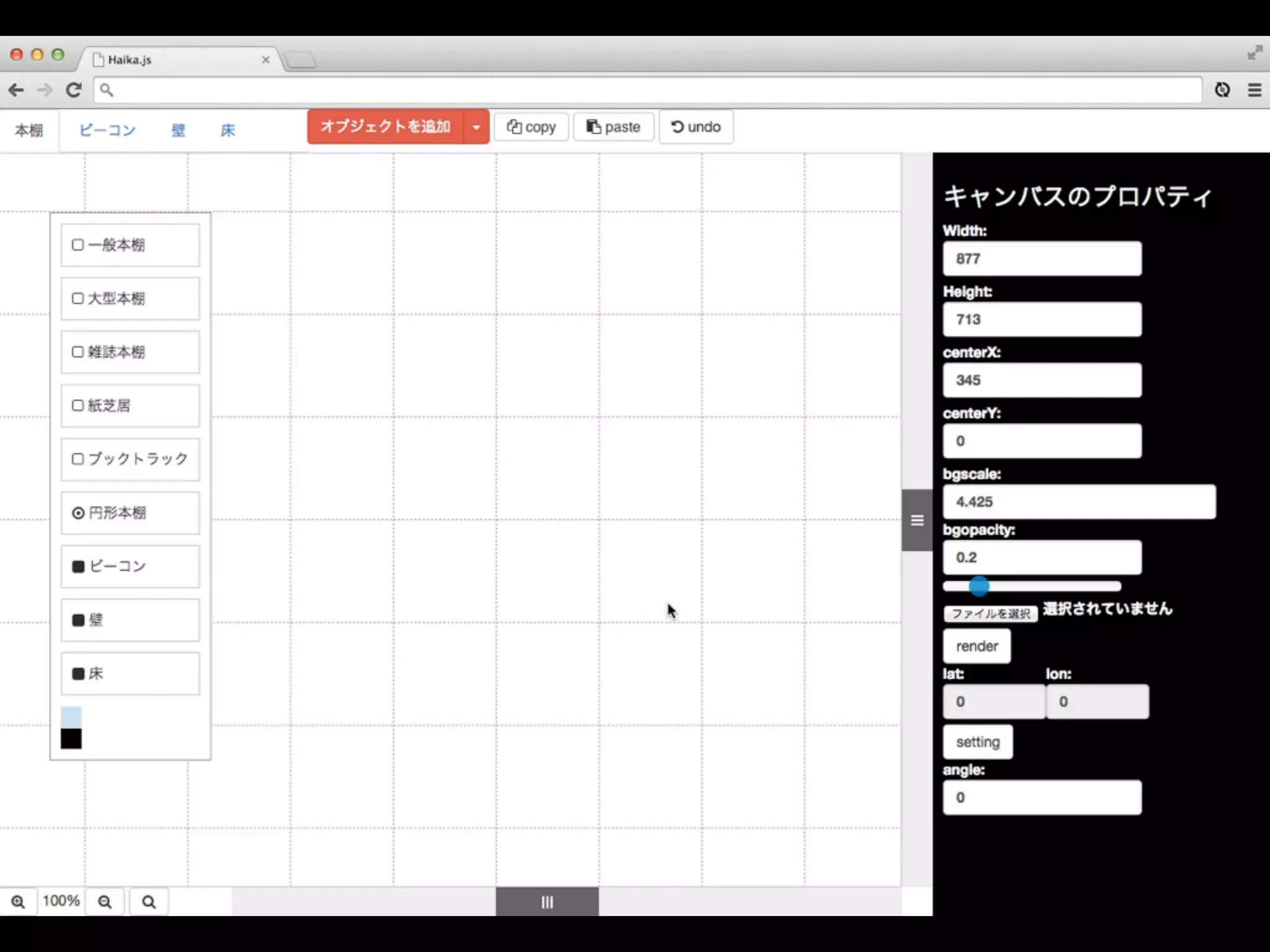The height and width of the screenshot is (952, 1270).
Task: Click the Width input field
Action: tap(1042, 258)
